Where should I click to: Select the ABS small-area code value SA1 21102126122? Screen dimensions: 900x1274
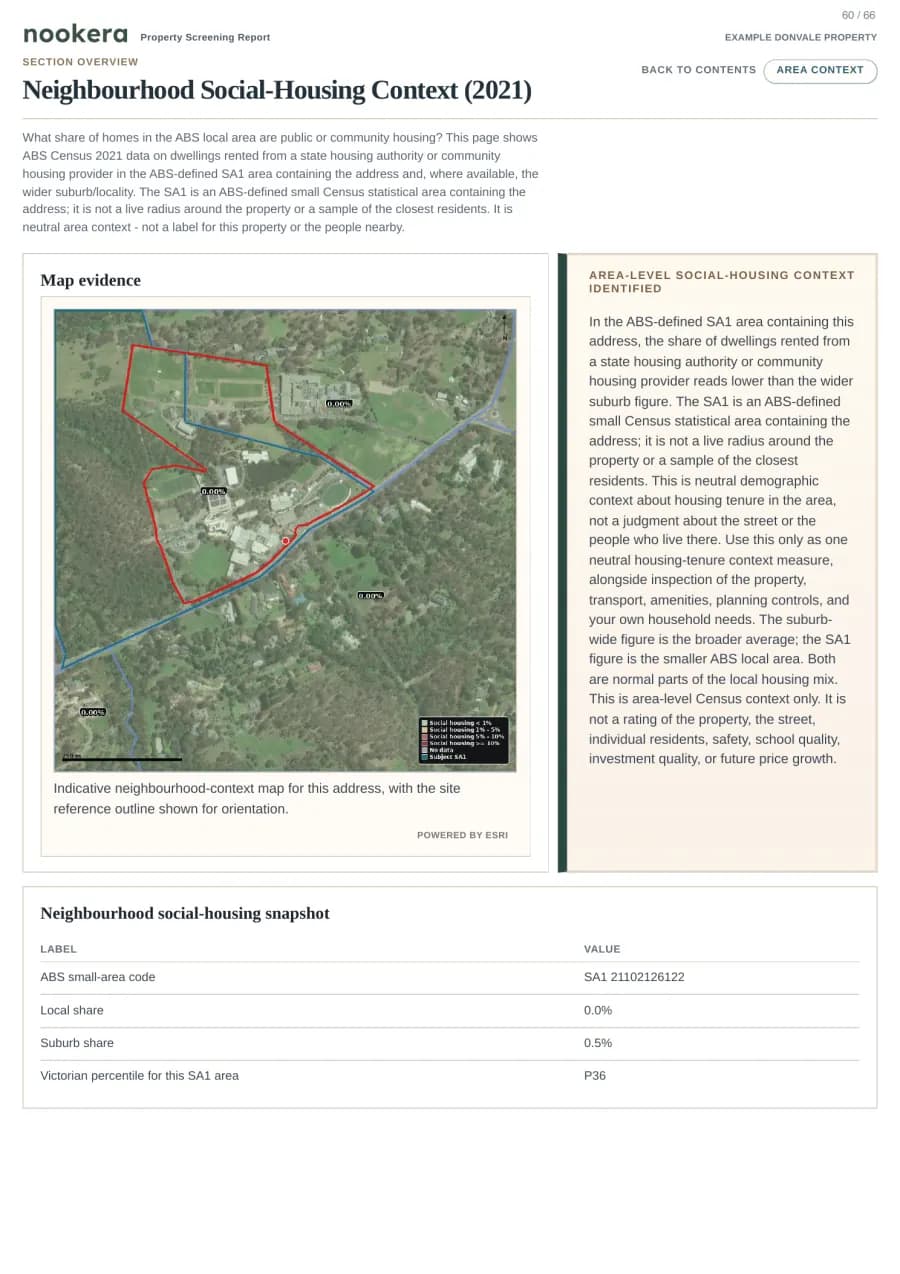[x=634, y=977]
